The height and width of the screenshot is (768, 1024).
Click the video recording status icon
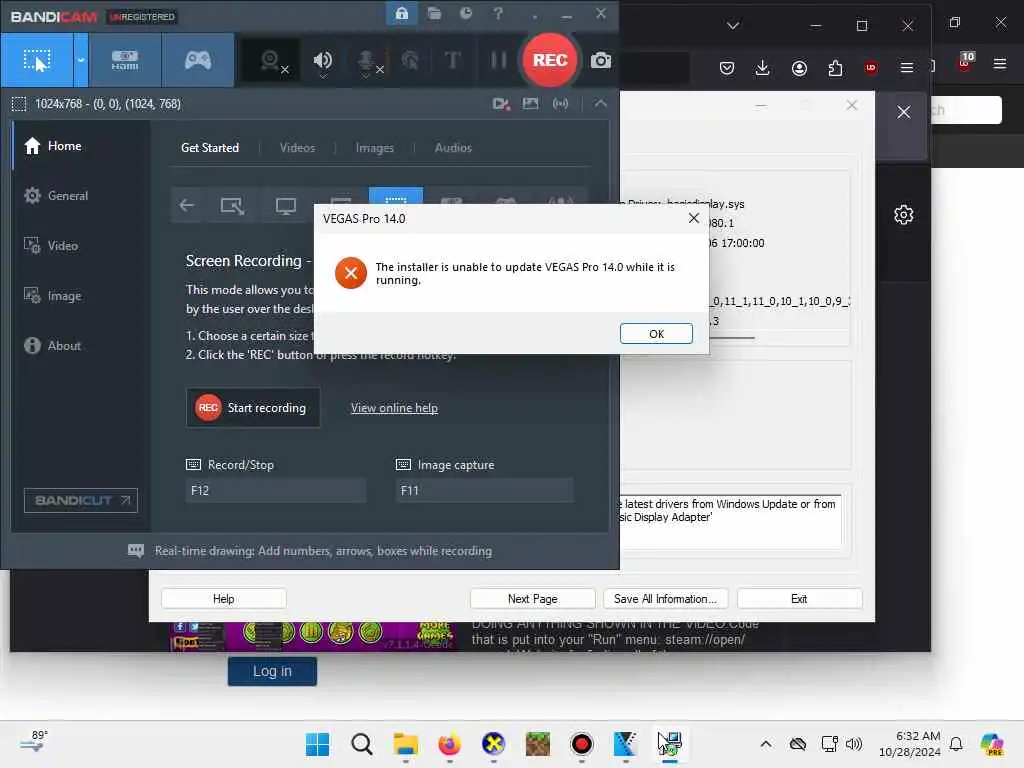(x=501, y=103)
